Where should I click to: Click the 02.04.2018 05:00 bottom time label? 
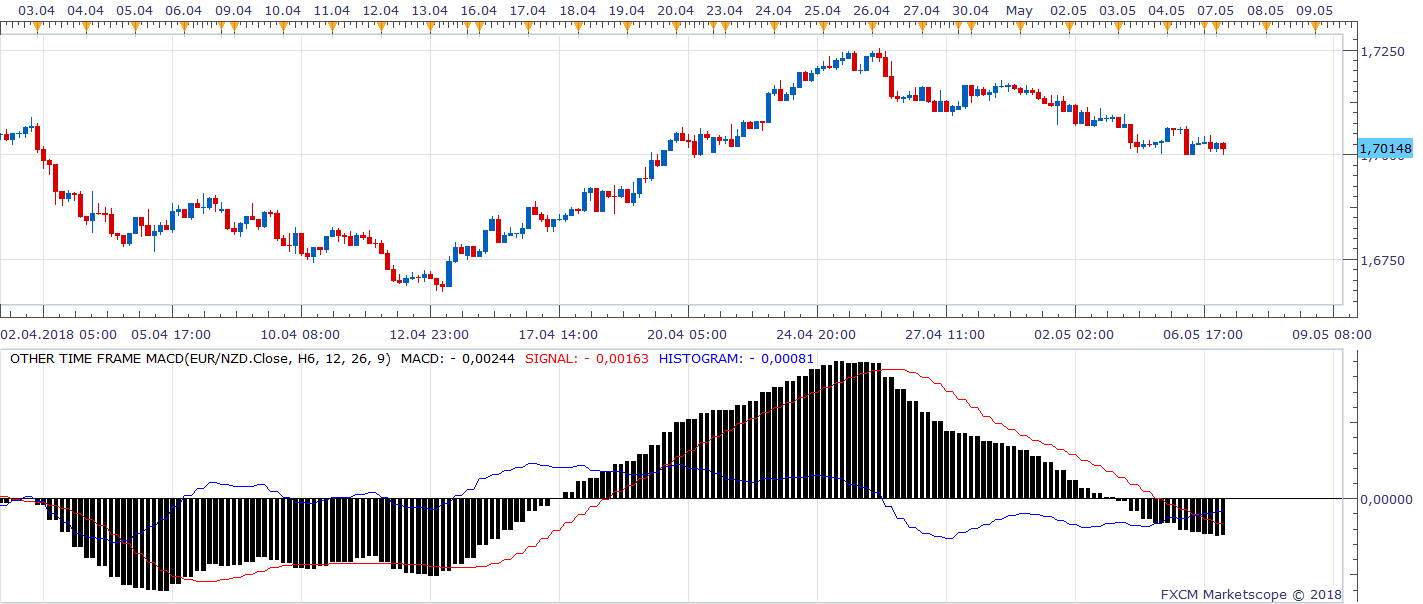coord(59,335)
